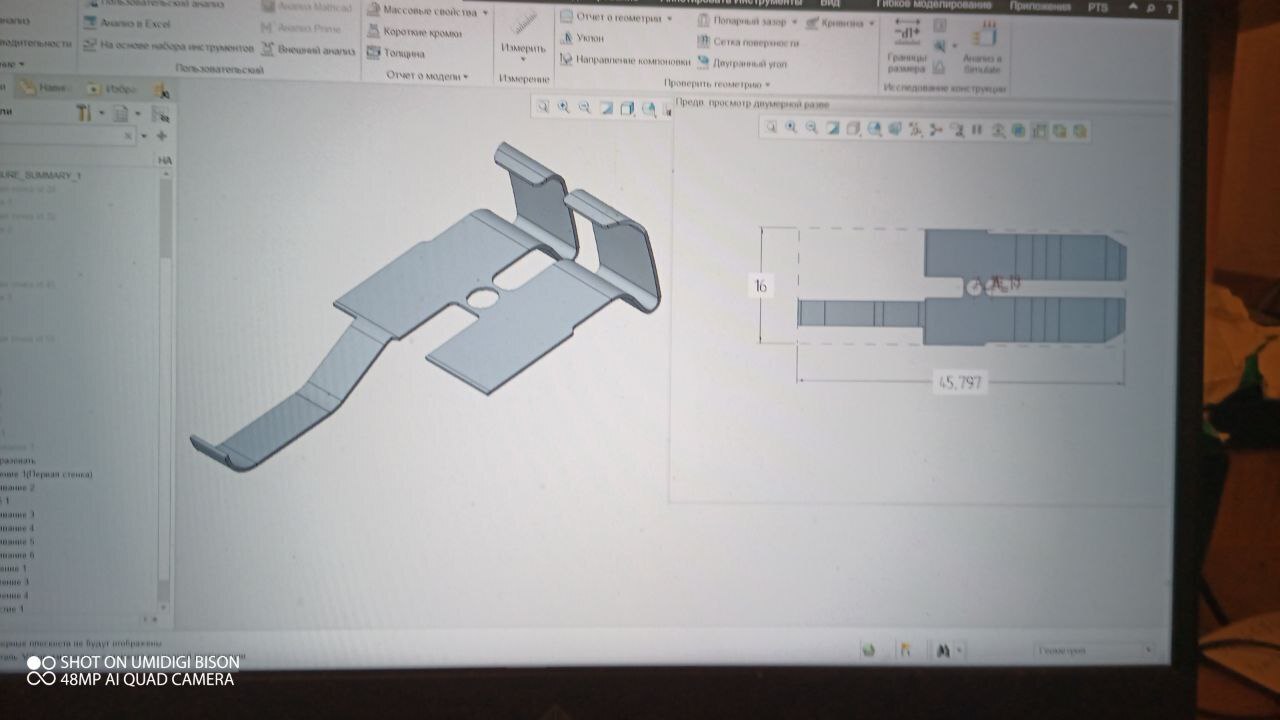The image size is (1280, 720).
Task: Click the pause icon in the 2D preview toolbar
Action: coord(977,129)
